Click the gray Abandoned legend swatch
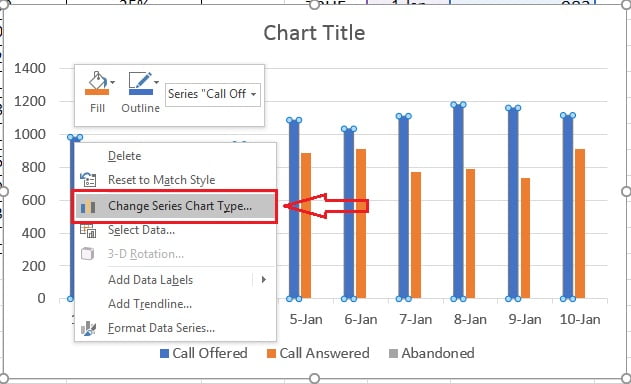The height and width of the screenshot is (384, 631). point(394,354)
